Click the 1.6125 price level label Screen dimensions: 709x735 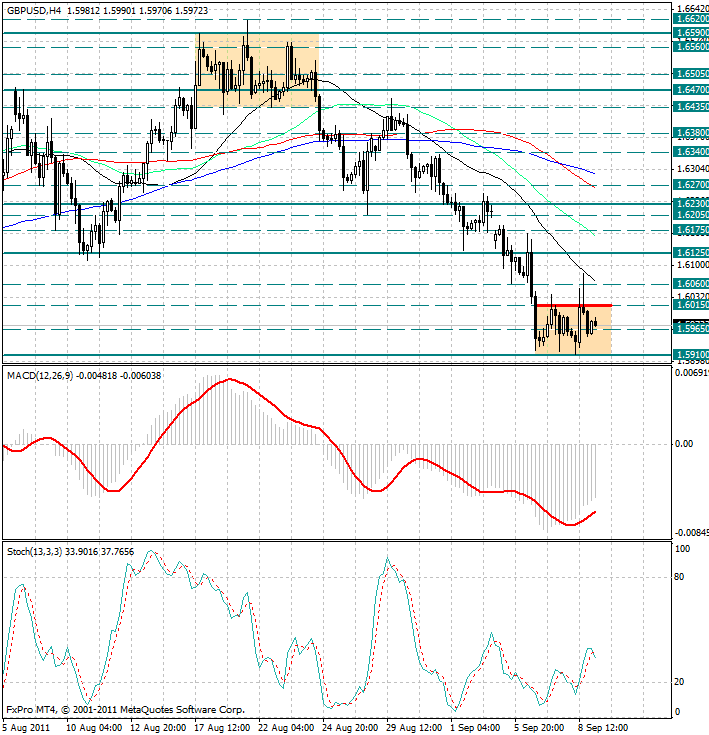pos(691,254)
